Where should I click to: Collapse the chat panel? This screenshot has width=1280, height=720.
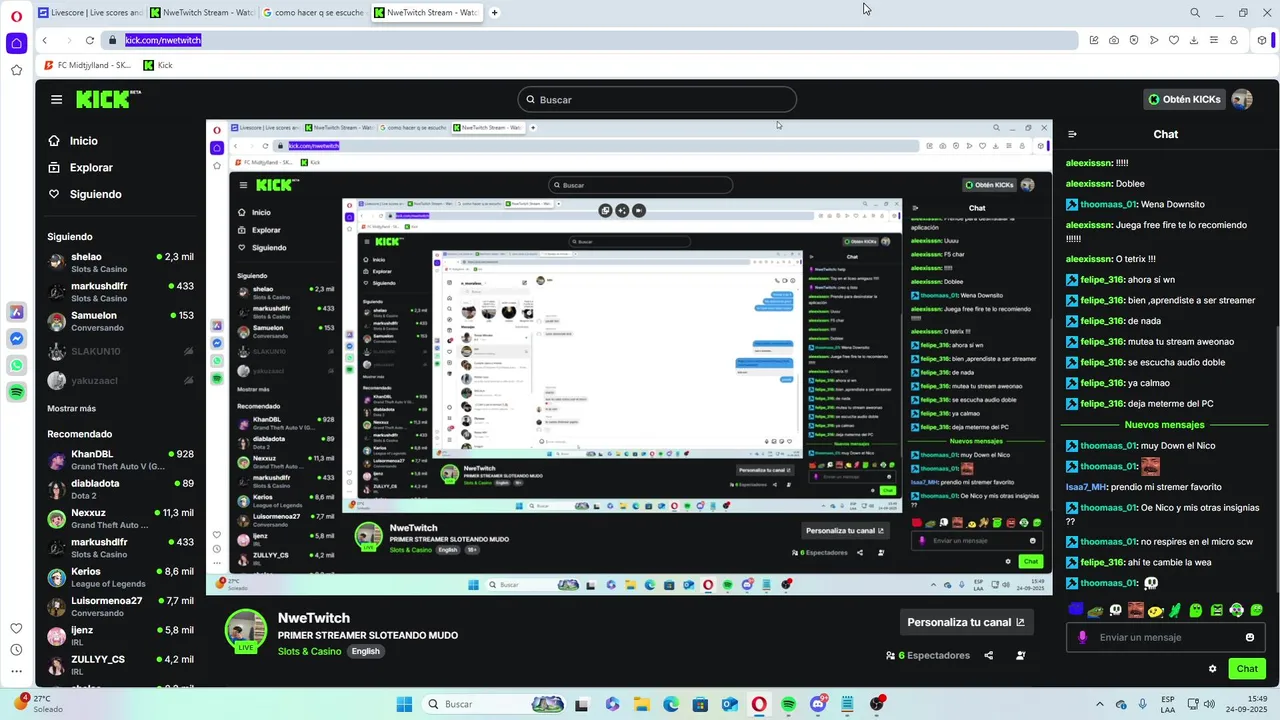1072,134
